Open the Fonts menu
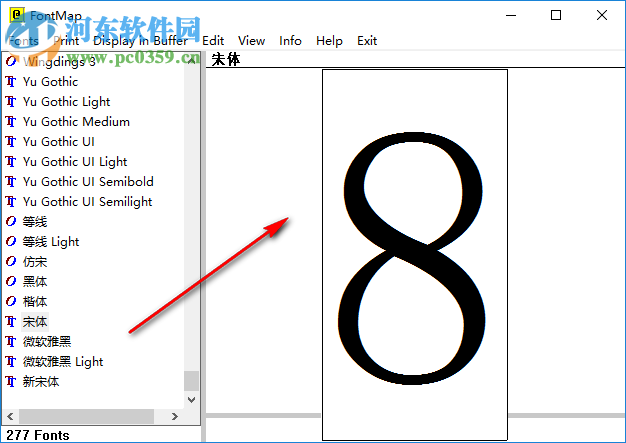 tap(24, 41)
